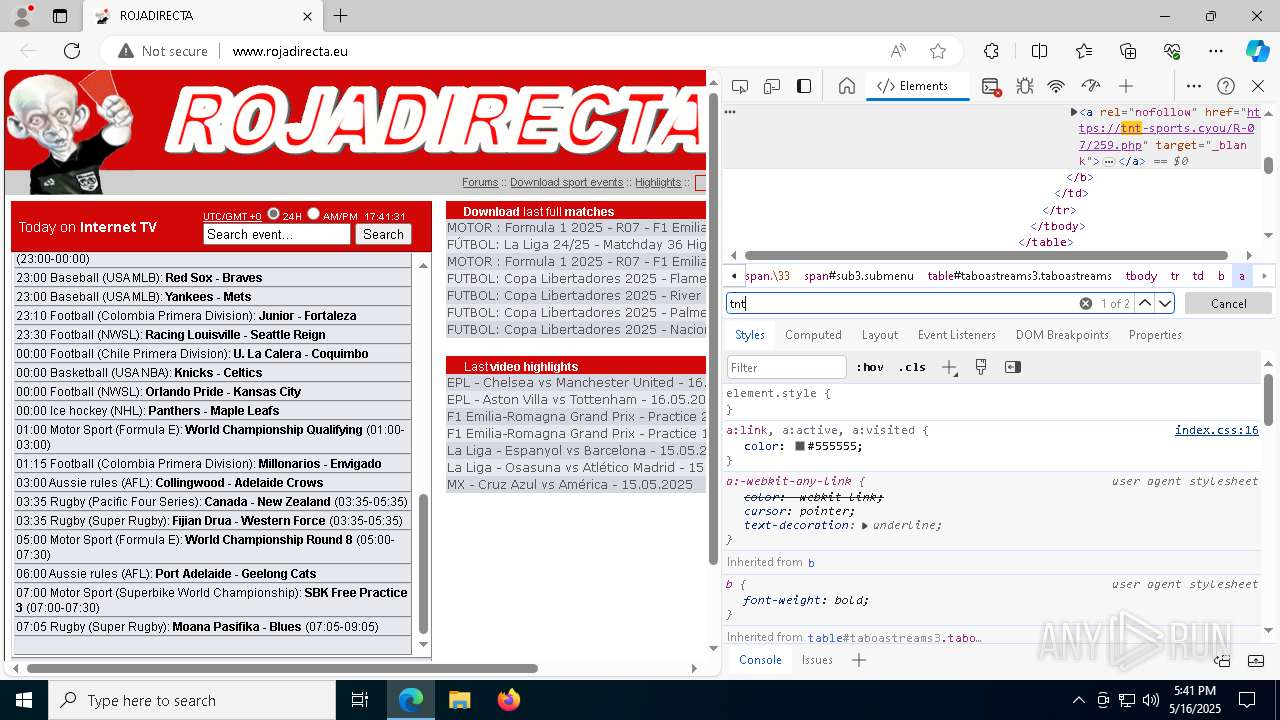The image size is (1280, 720).
Task: Open Chelsea vs Manchester United highlight
Action: pyautogui.click(x=576, y=382)
